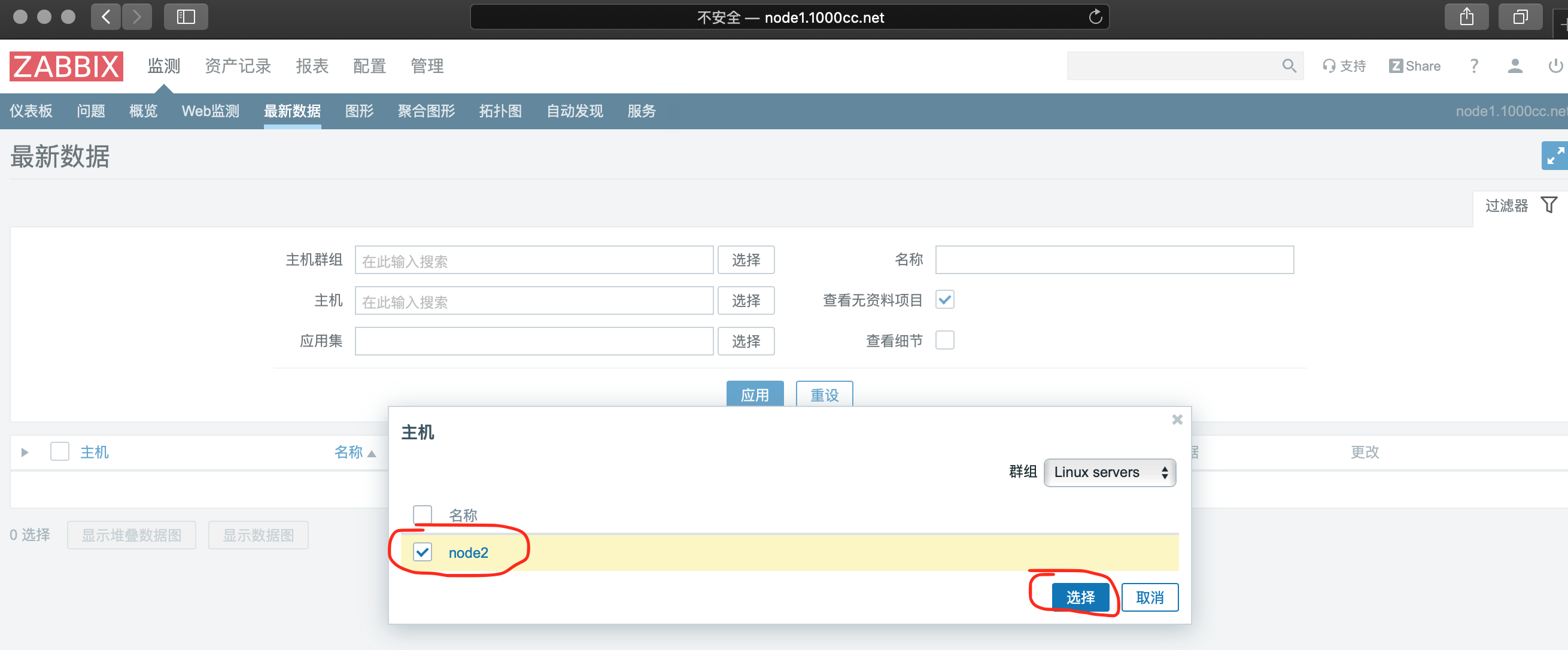Open the 配置 top menu
This screenshot has height=650, width=1568.
(x=369, y=66)
